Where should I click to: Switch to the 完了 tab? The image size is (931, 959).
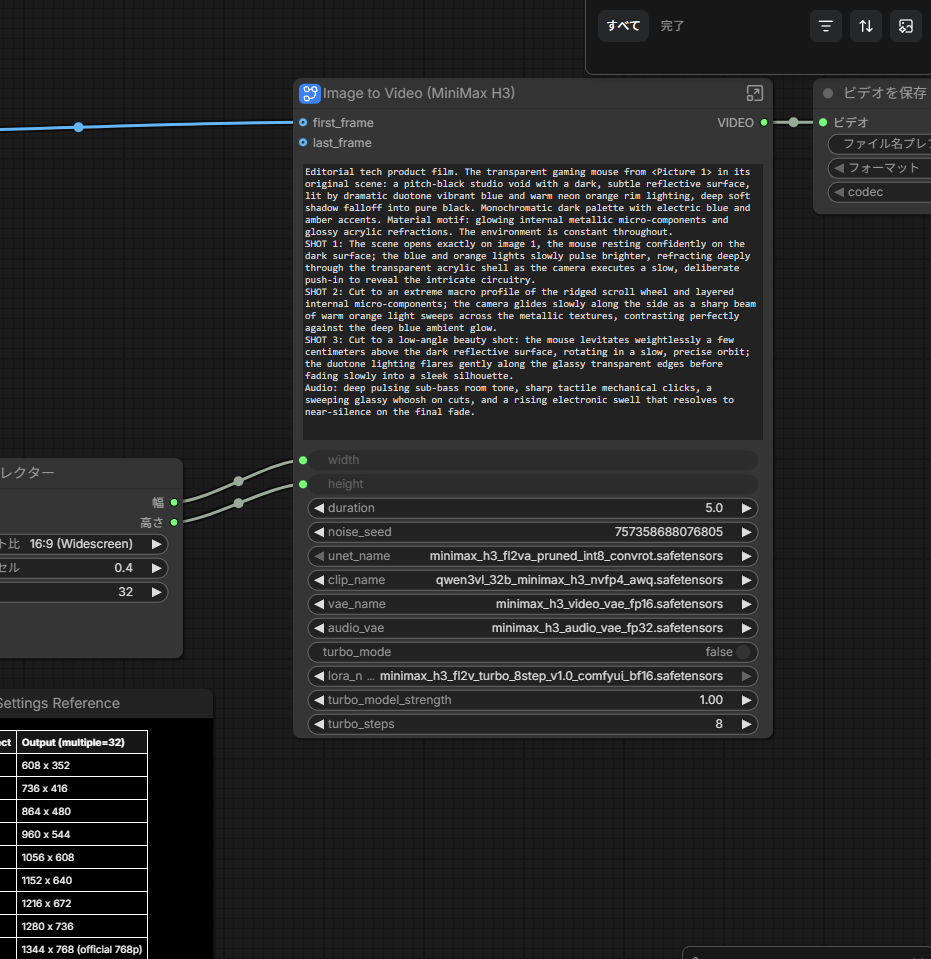coord(672,26)
